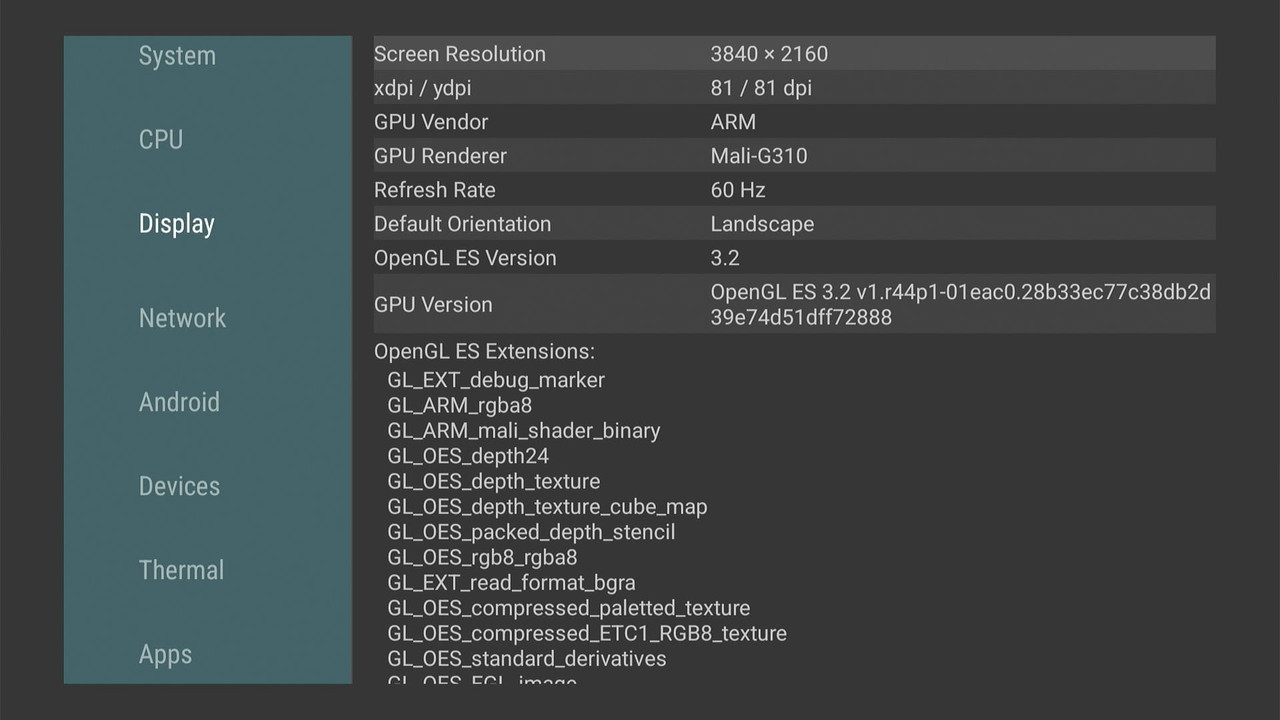The height and width of the screenshot is (720, 1280).
Task: Select the GPU Vendor entry
Action: tap(700, 122)
